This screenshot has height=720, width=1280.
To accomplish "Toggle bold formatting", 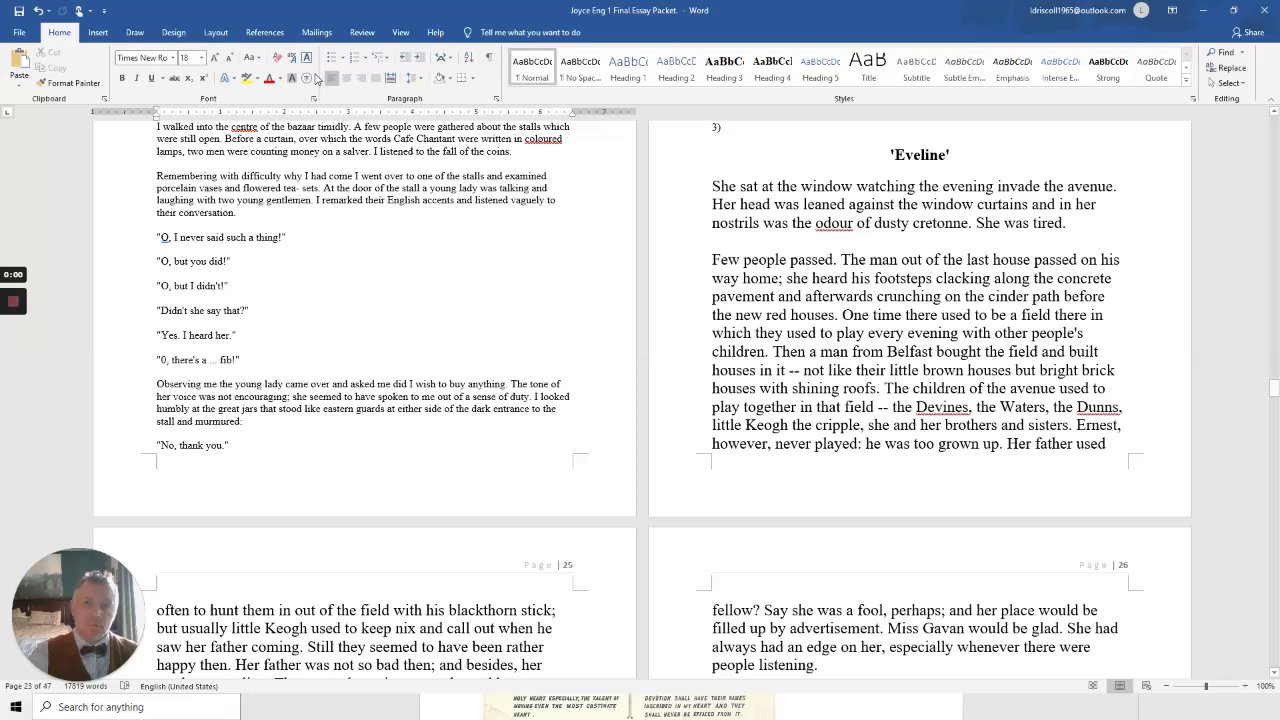I will coord(122,78).
